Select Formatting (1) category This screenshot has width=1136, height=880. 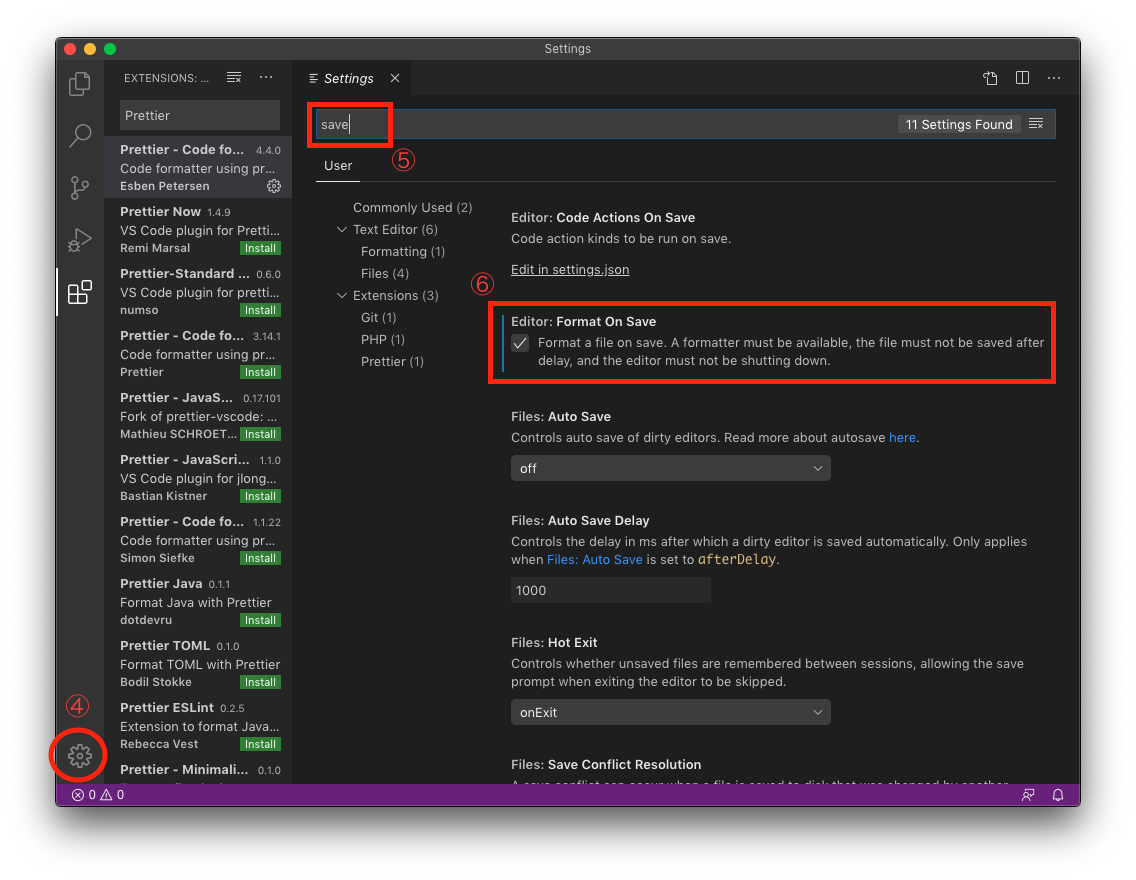pyautogui.click(x=403, y=251)
